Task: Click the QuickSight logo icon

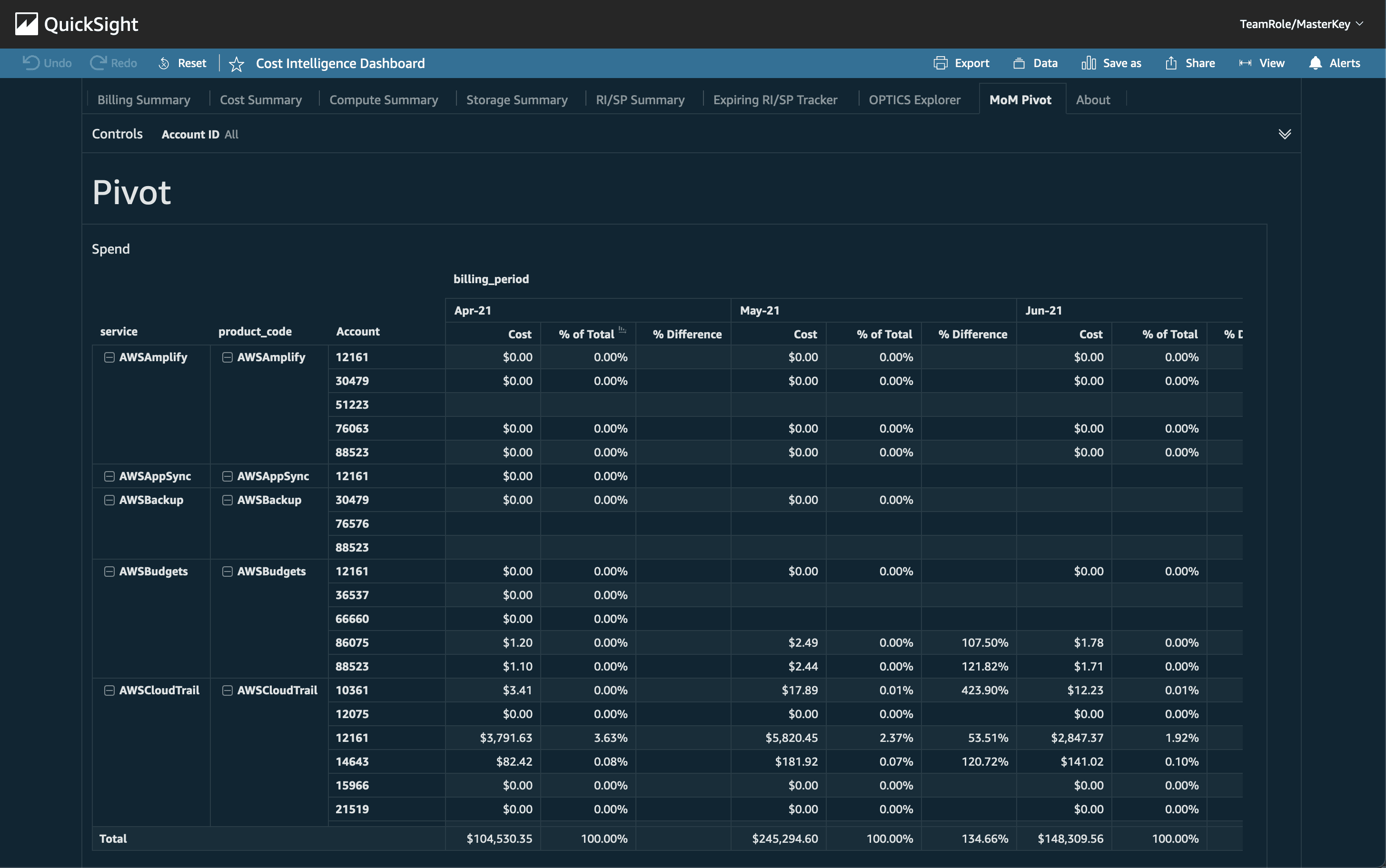Action: (x=26, y=24)
